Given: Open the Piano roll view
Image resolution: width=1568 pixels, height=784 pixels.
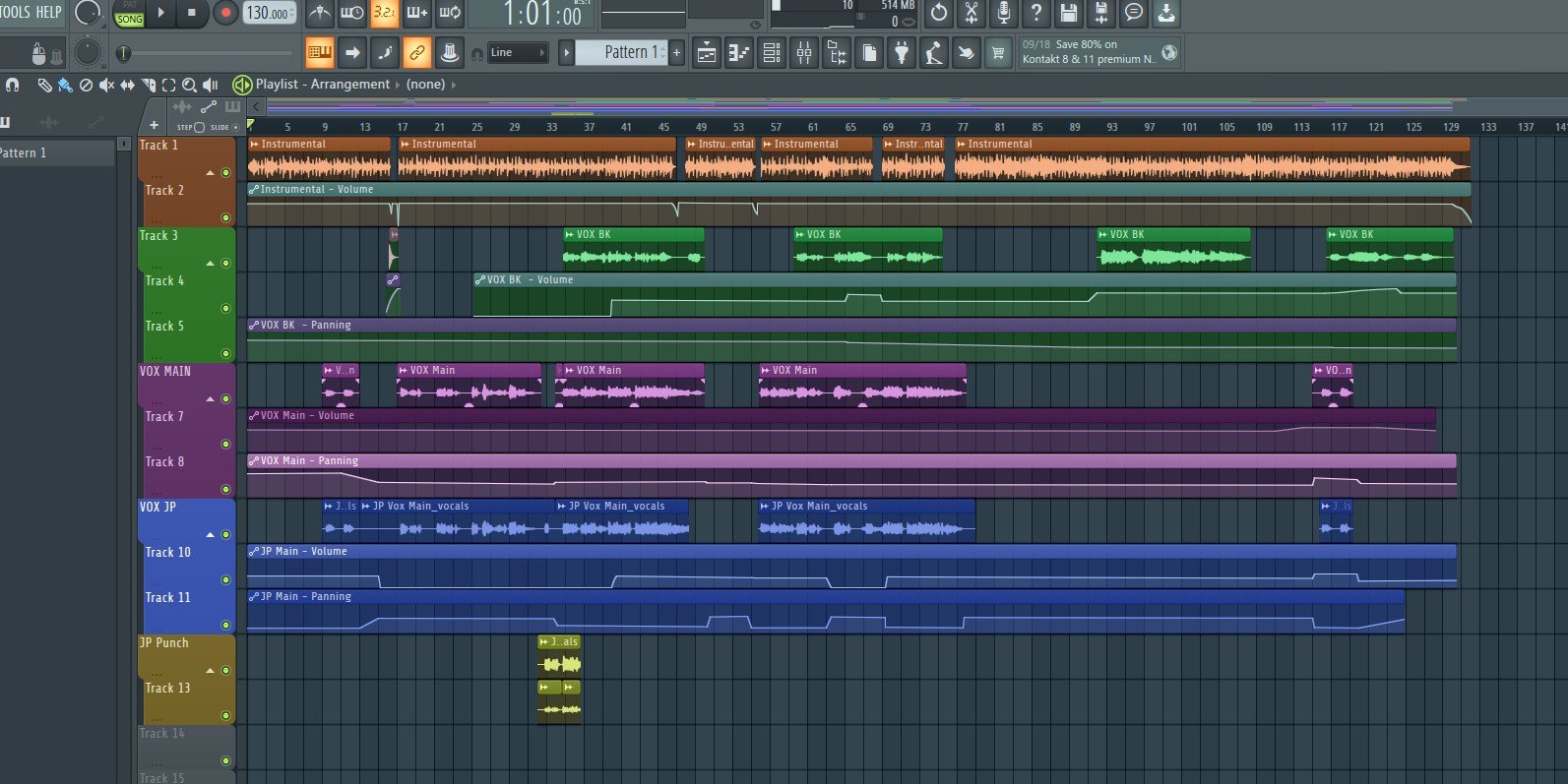Looking at the screenshot, I should tap(739, 53).
